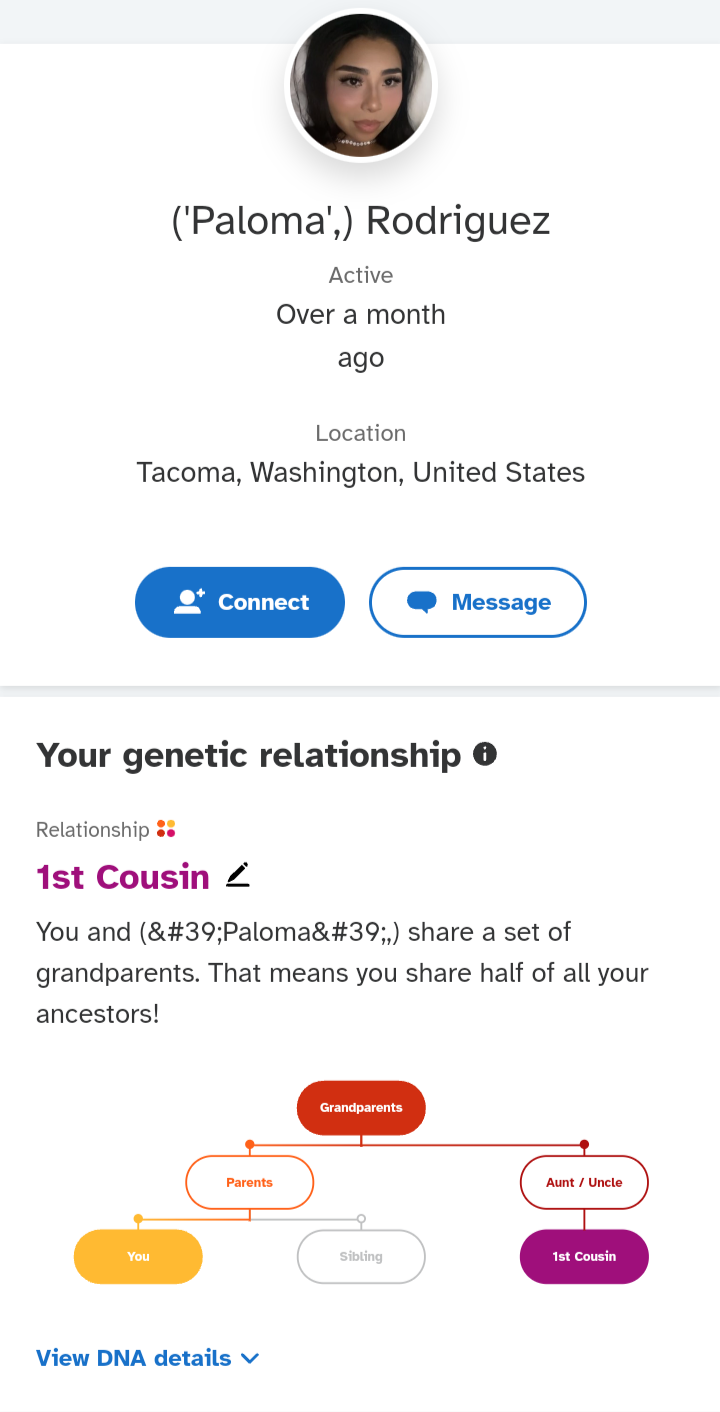Expand the DNA details section
This screenshot has height=1412, width=720.
click(148, 1358)
